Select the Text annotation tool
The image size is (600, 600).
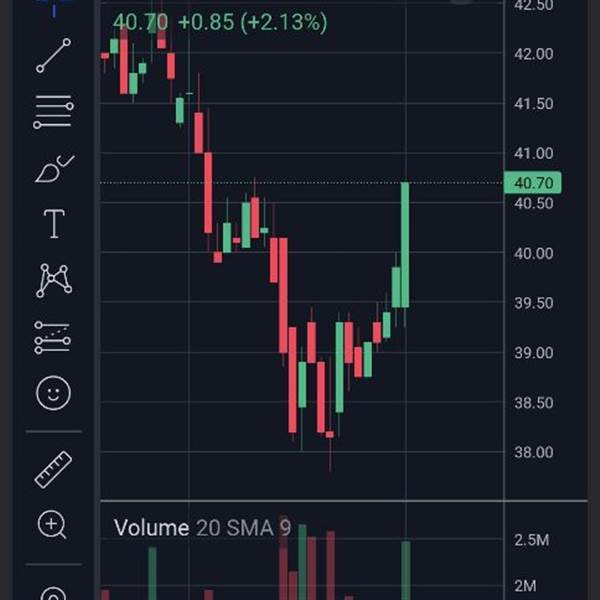[54, 224]
